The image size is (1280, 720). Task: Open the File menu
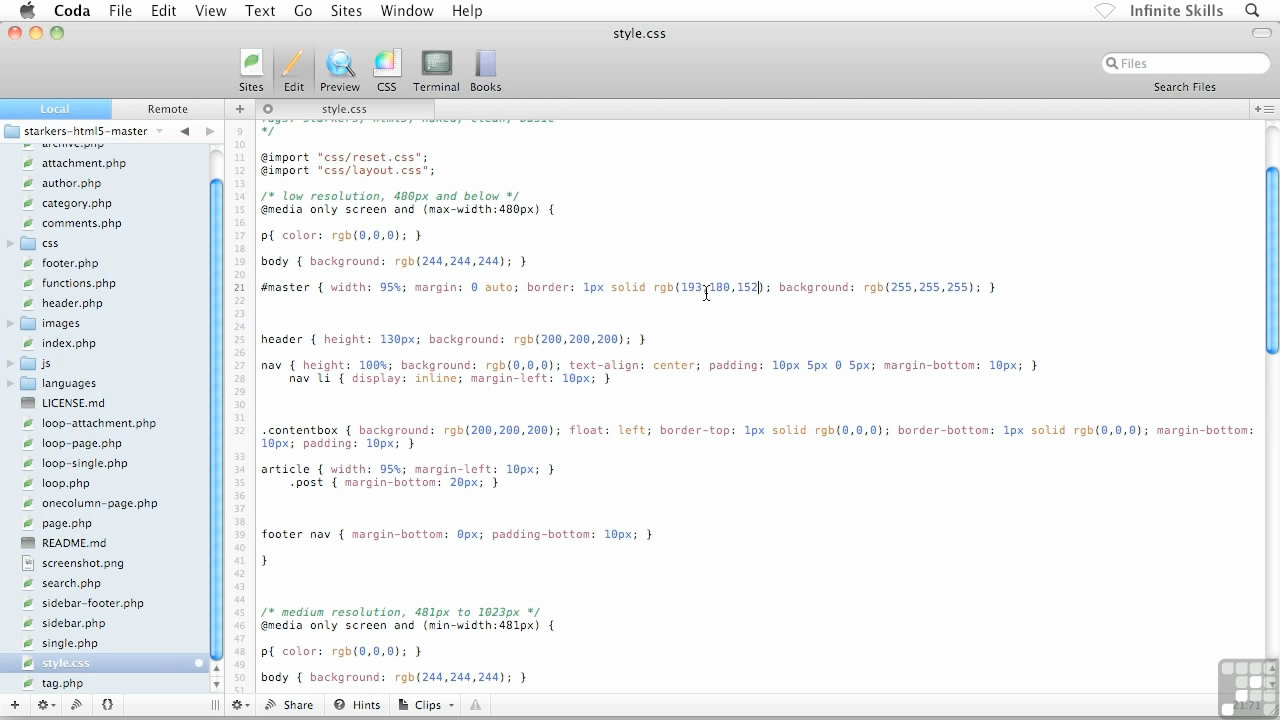coord(120,11)
